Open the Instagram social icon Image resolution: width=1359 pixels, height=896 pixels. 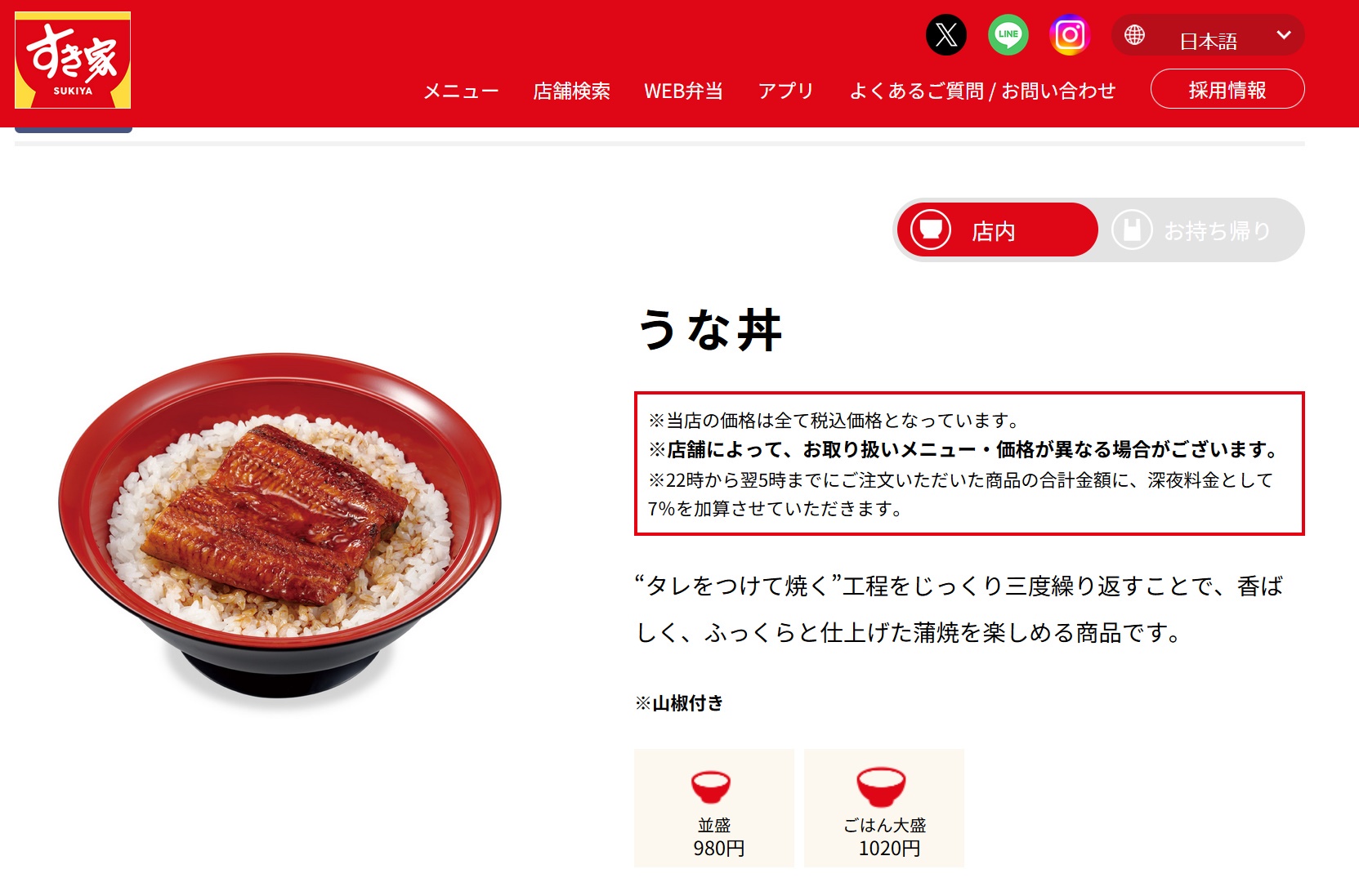tap(1070, 35)
